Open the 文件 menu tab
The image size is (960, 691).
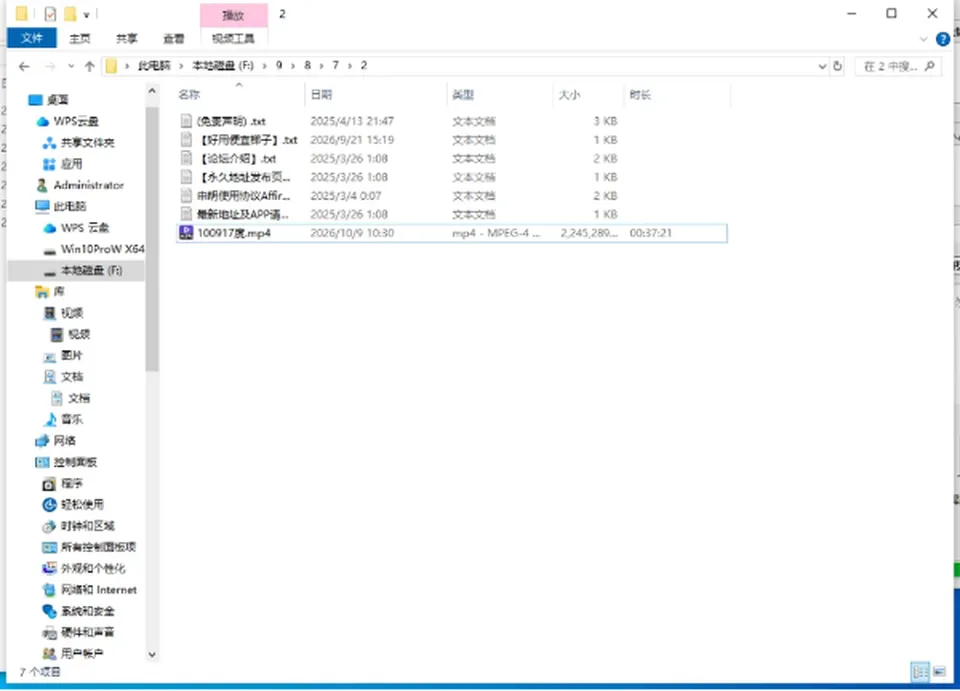(x=32, y=38)
